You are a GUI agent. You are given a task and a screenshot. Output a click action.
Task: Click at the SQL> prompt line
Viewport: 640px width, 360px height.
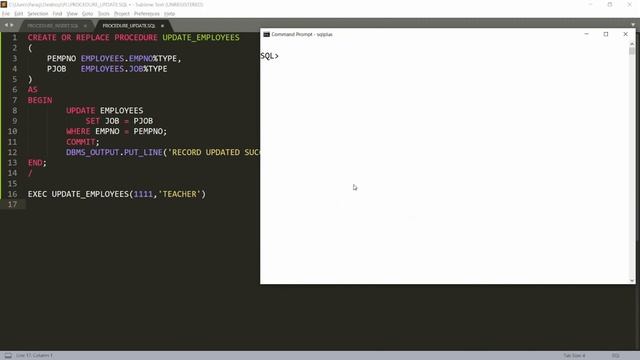coord(269,56)
